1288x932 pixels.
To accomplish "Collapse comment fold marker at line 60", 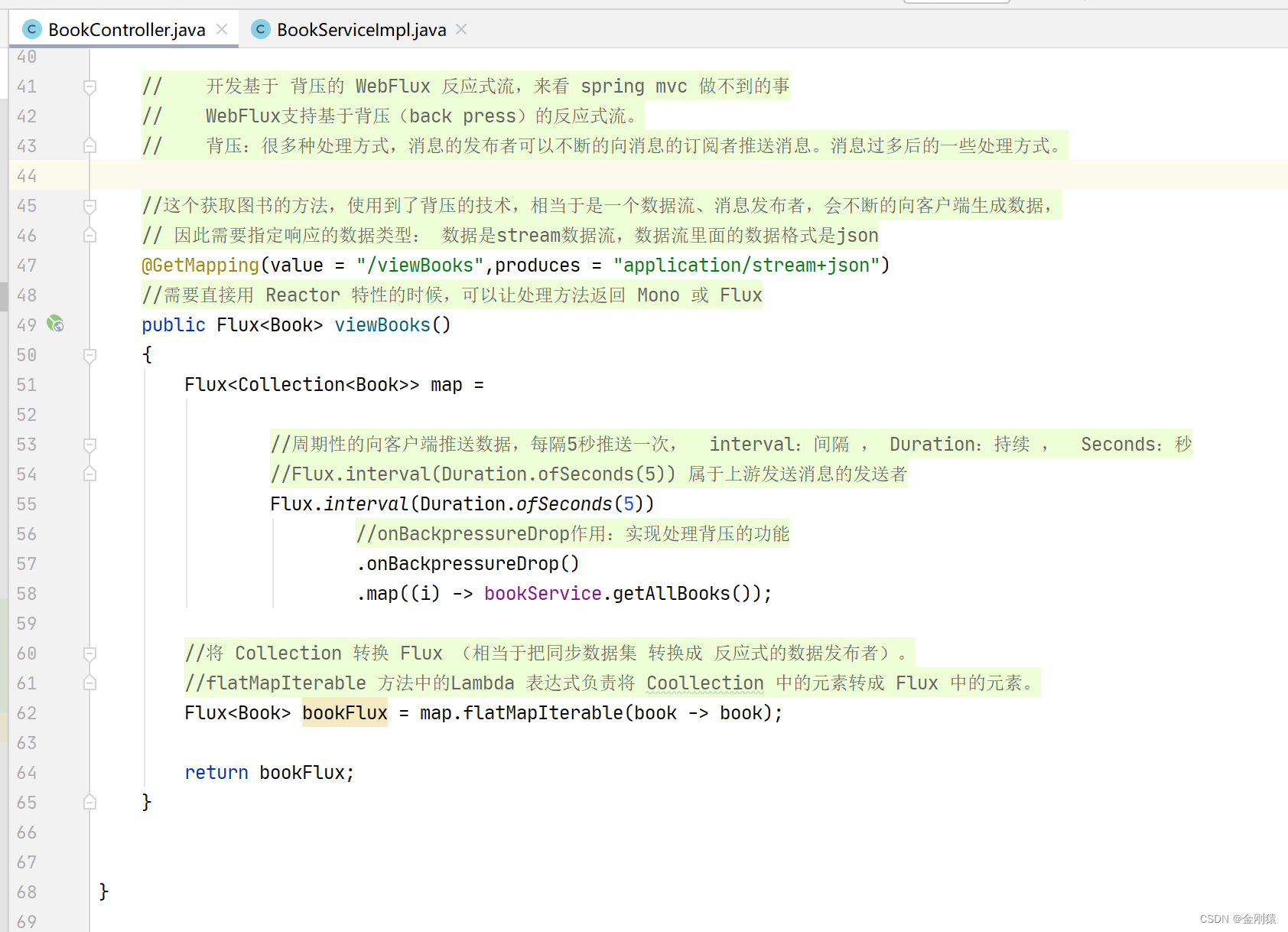I will pyautogui.click(x=89, y=653).
